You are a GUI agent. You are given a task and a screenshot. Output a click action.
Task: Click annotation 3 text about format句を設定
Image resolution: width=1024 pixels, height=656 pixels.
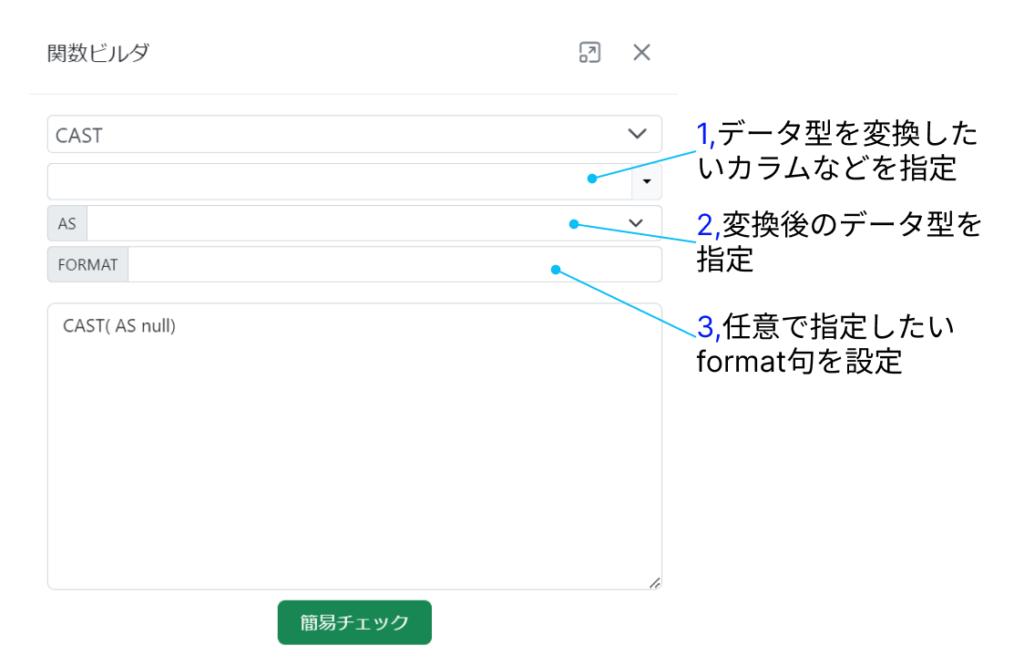(824, 343)
